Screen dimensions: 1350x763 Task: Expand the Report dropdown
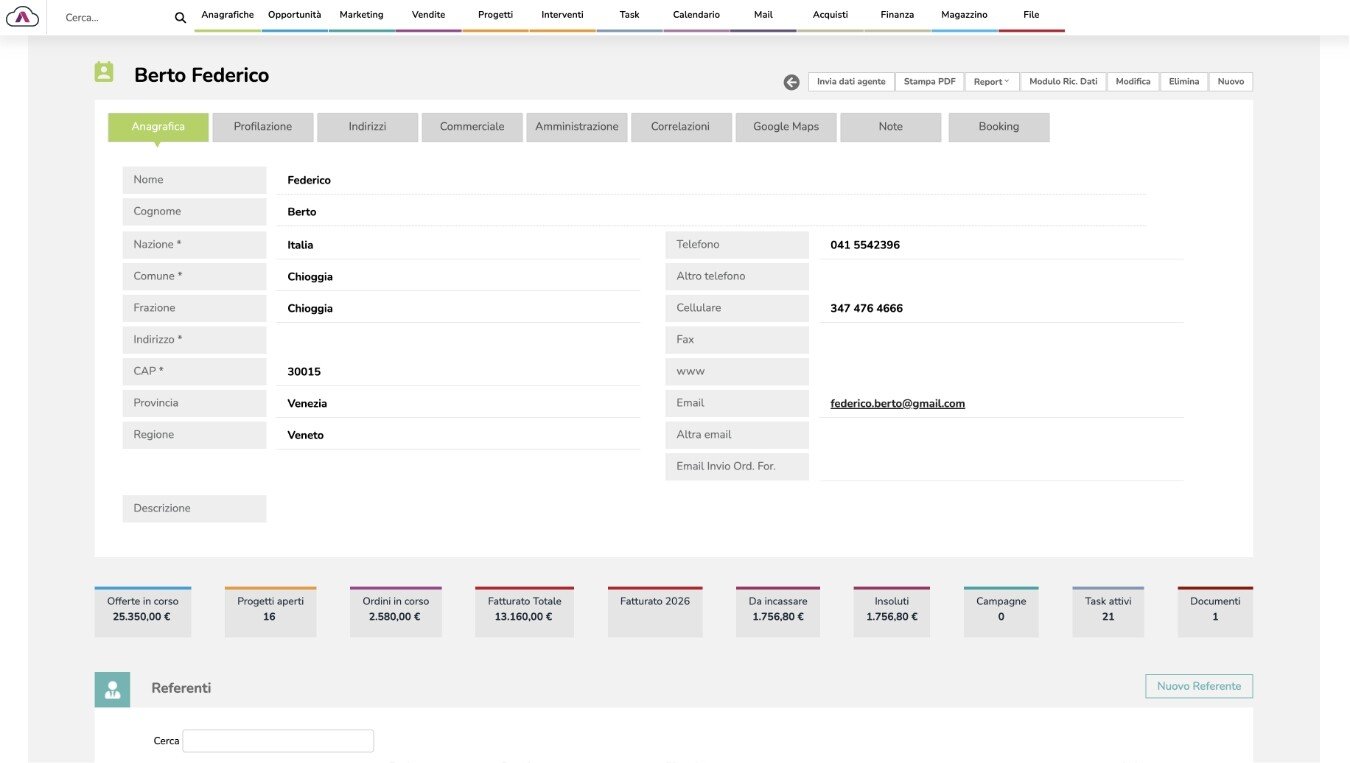click(991, 82)
